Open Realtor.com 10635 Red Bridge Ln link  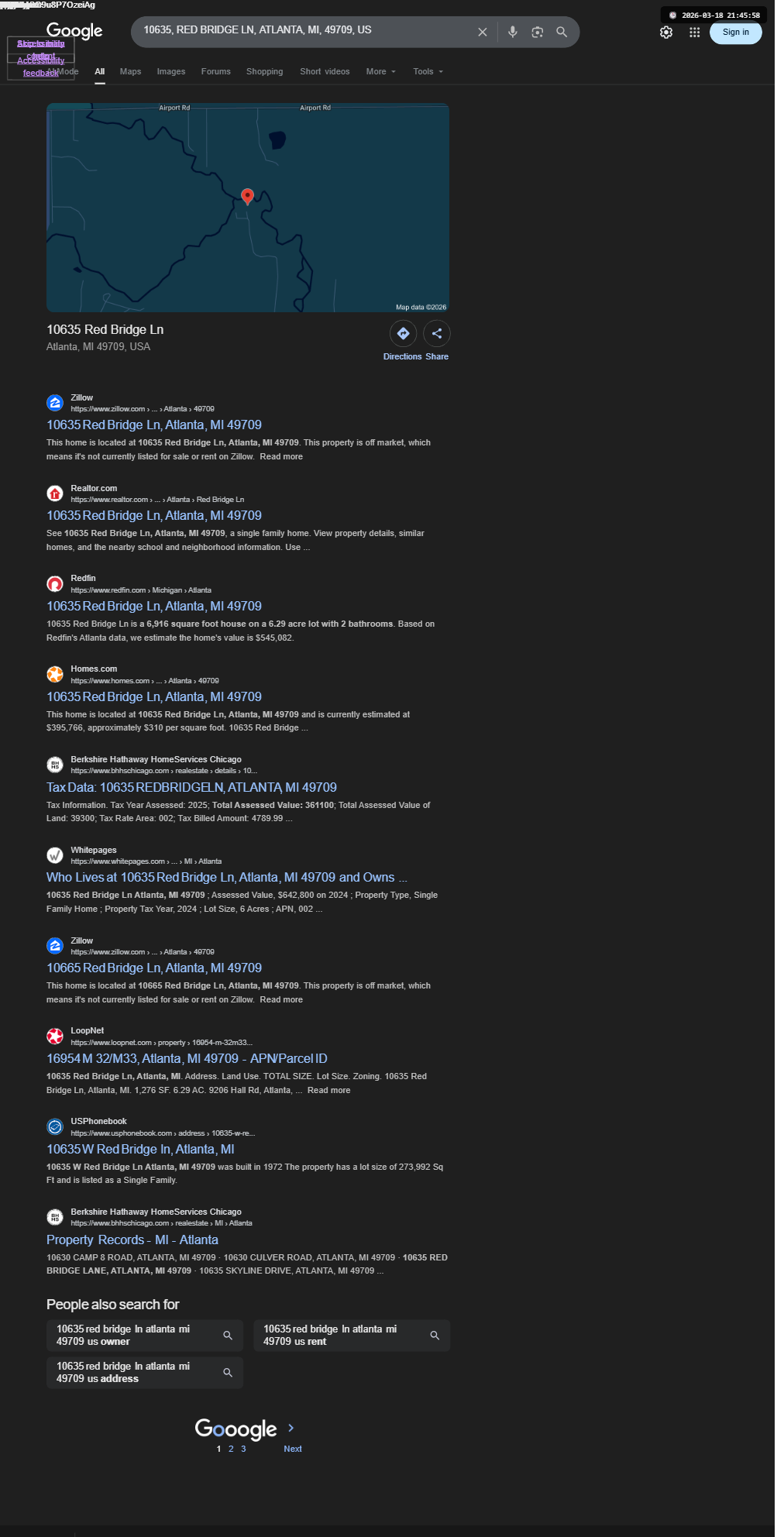tap(154, 515)
